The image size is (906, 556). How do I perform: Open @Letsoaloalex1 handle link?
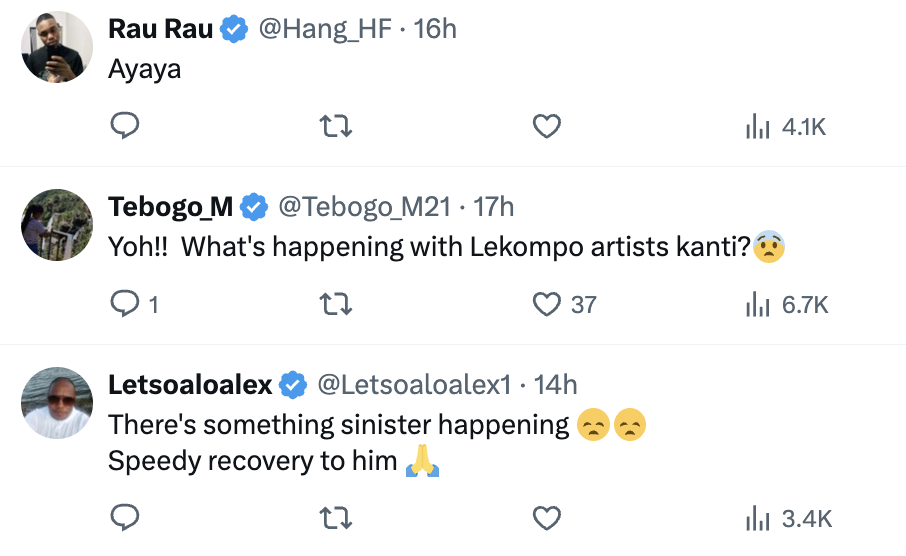tap(413, 384)
